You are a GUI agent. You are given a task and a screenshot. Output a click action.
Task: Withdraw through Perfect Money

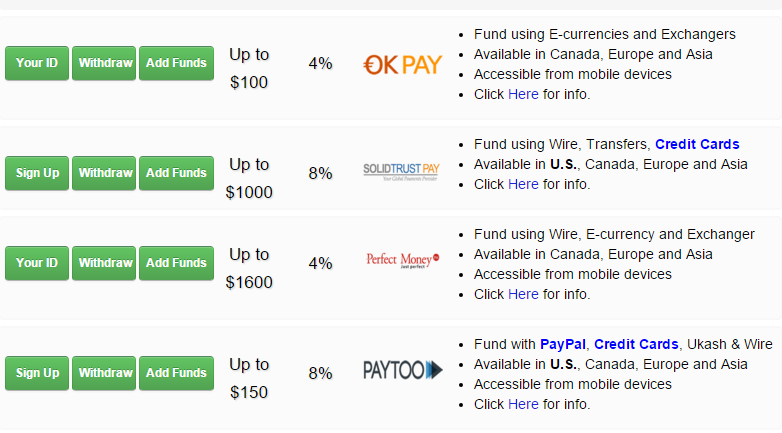click(x=105, y=263)
